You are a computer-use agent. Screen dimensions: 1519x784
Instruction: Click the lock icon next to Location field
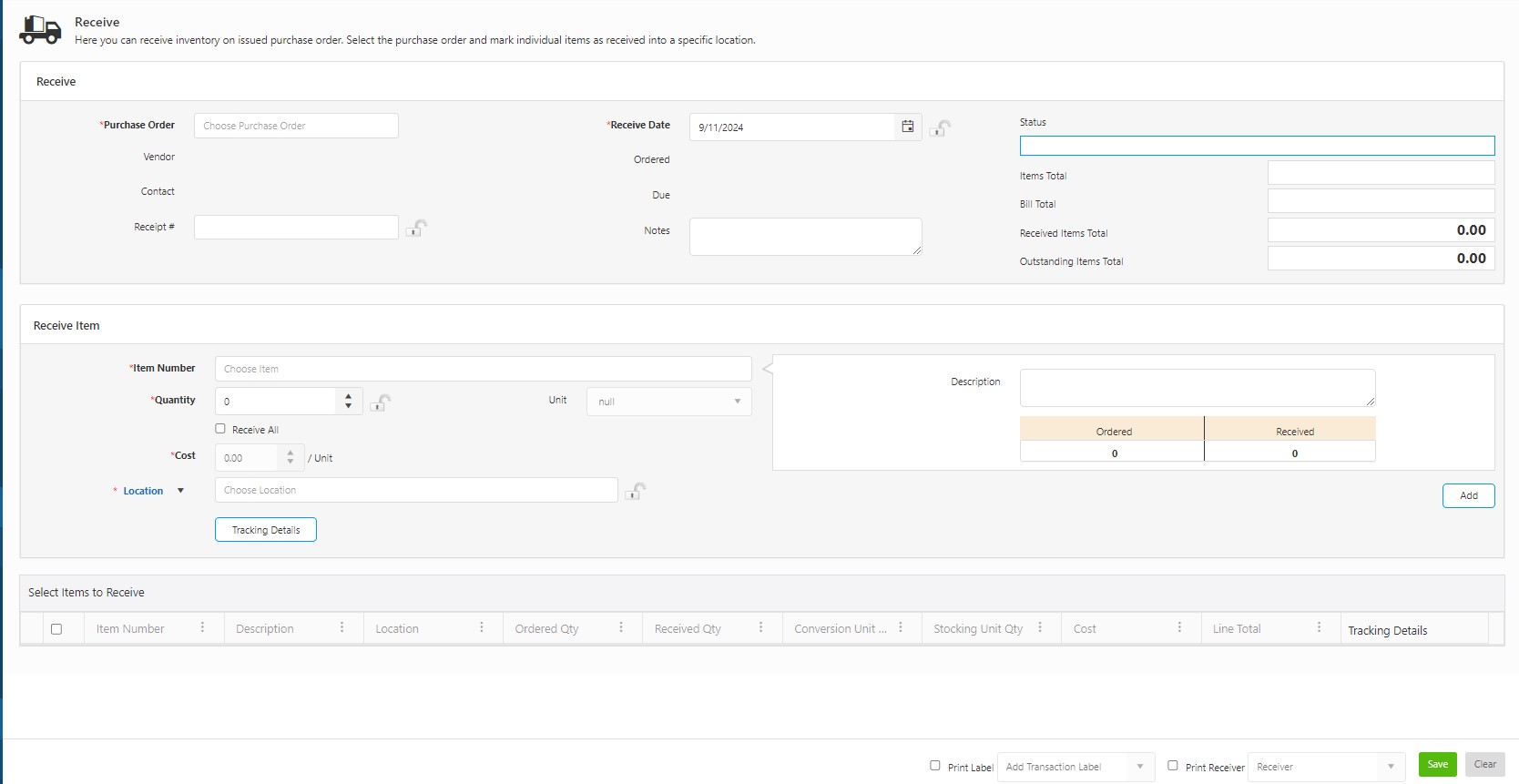coord(636,491)
